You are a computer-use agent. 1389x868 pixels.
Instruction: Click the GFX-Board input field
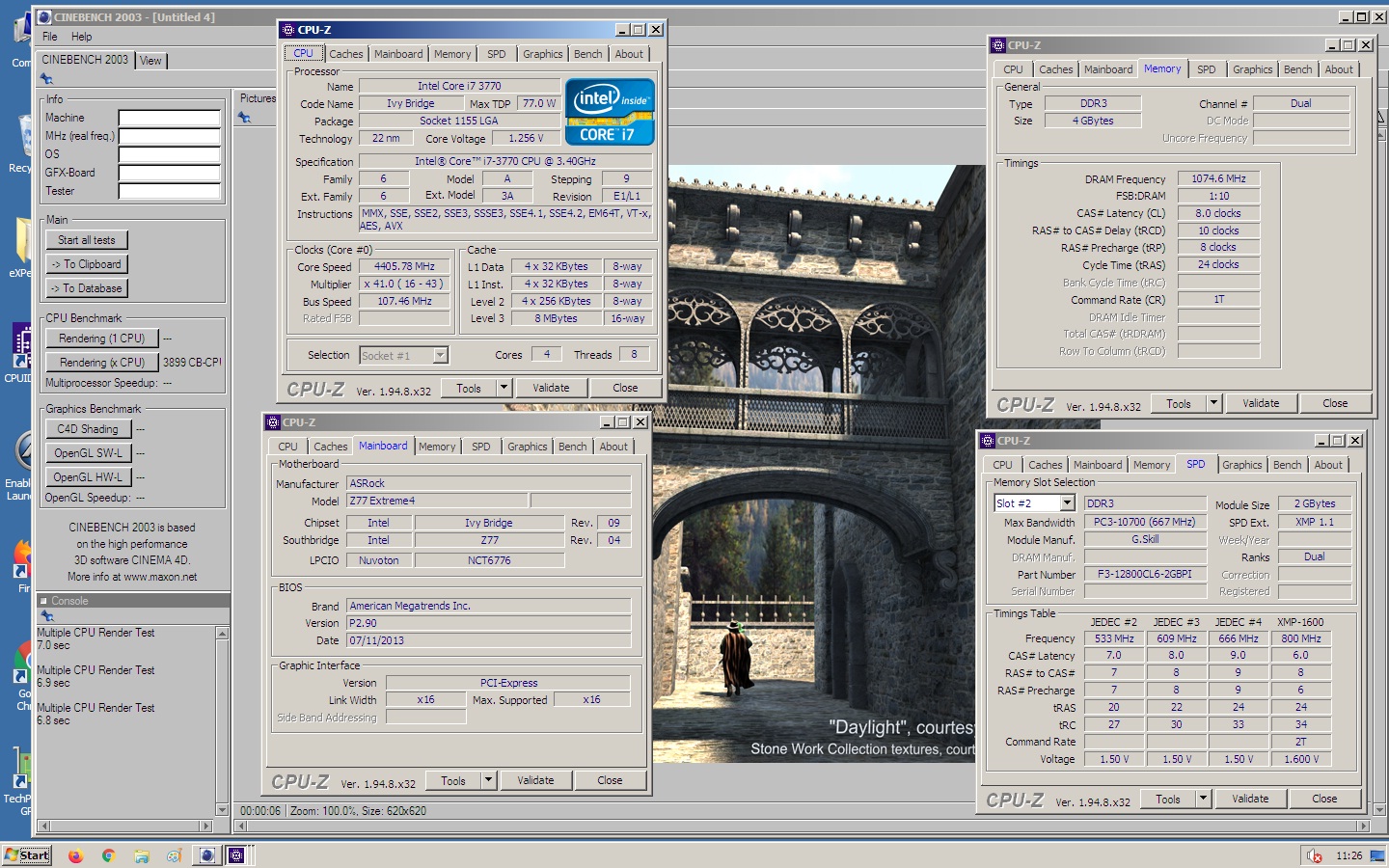coord(170,173)
